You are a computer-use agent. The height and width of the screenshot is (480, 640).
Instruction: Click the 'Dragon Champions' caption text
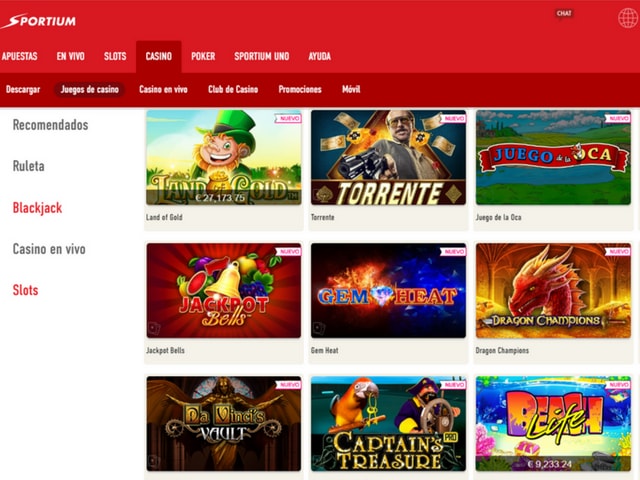502,350
